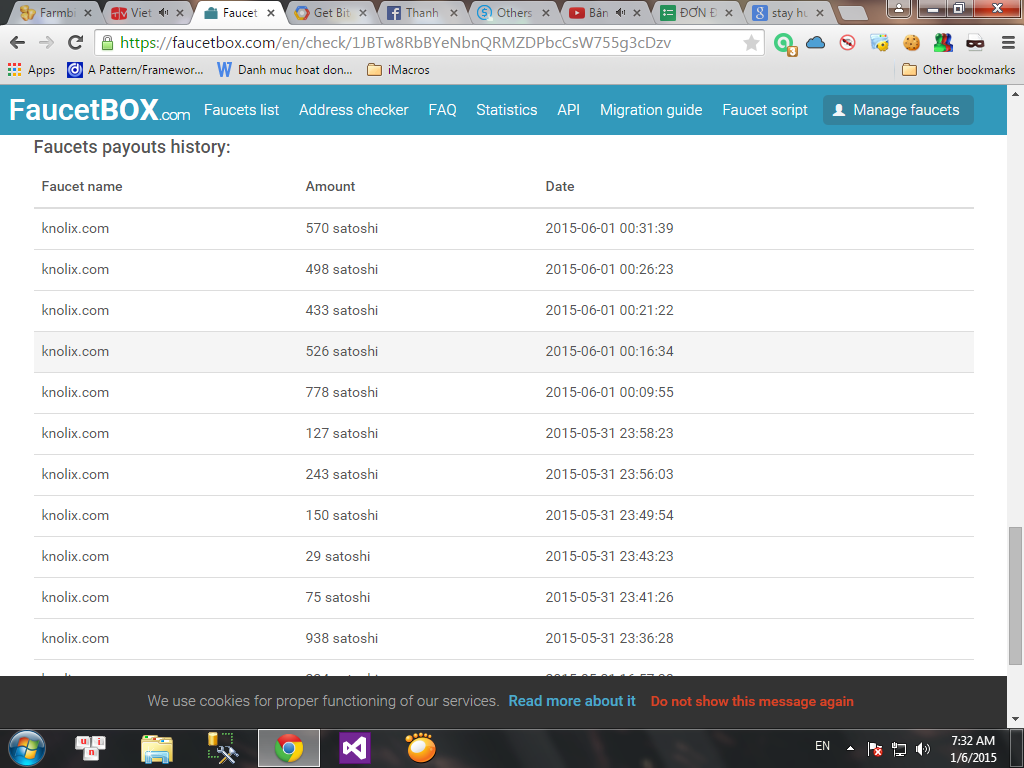
Task: Click the 29 satoshi amount cell
Action: pyautogui.click(x=338, y=556)
